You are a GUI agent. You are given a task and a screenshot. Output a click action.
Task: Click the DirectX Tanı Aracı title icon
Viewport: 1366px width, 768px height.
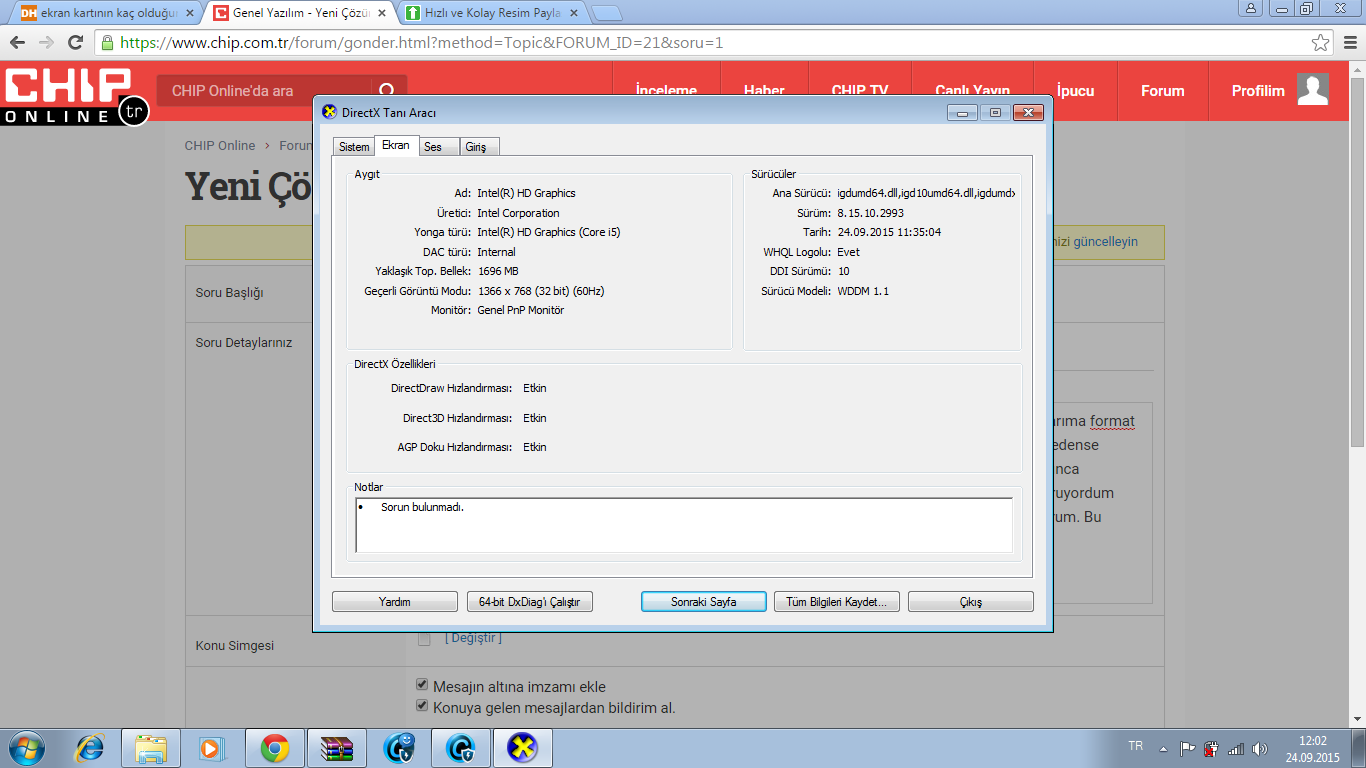tap(330, 112)
